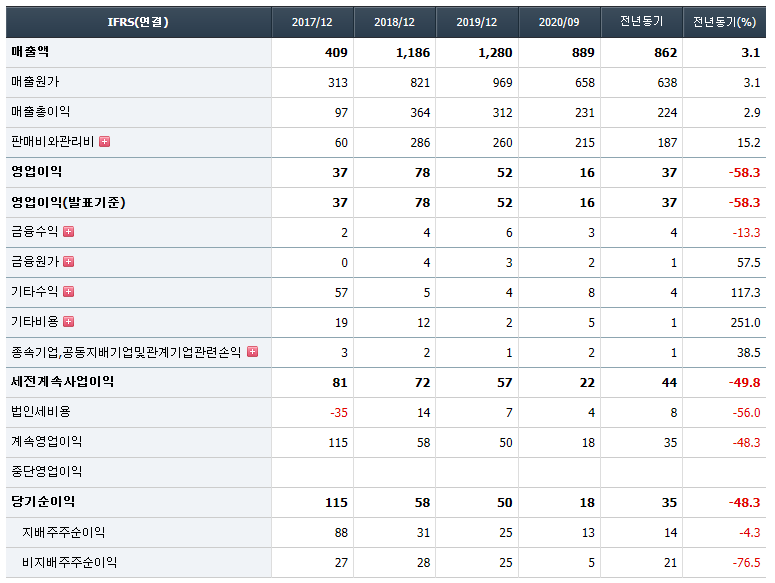Image resolution: width=775 pixels, height=583 pixels.
Task: Click the 비지배주주순이익 전년동기 value 21
Action: 670,563
